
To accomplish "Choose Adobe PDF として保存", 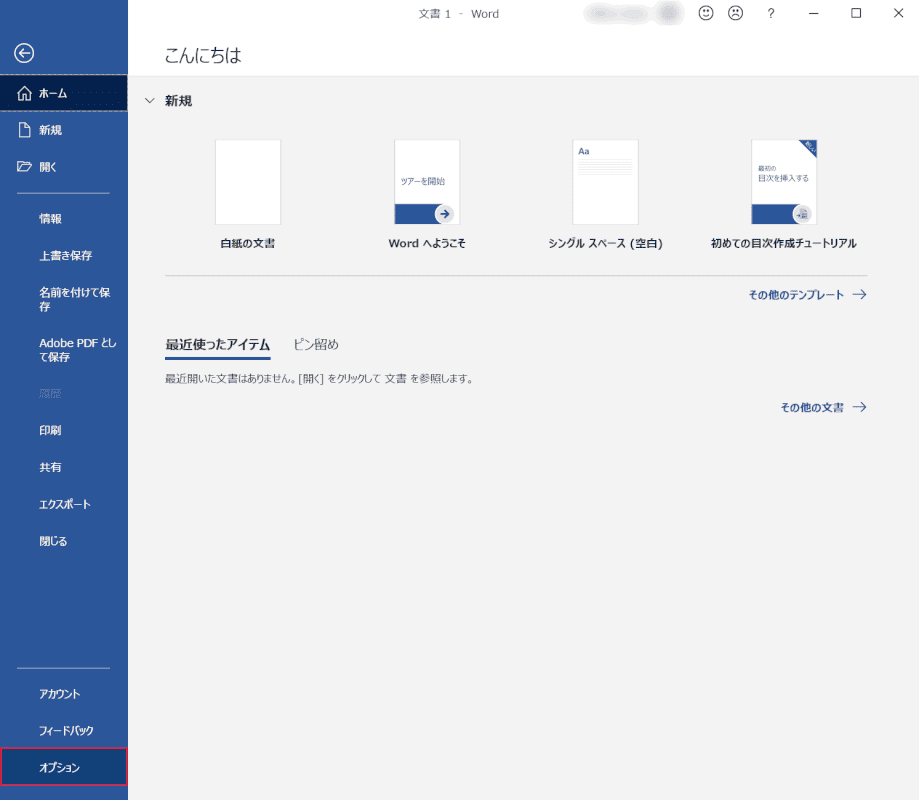I will (64, 350).
